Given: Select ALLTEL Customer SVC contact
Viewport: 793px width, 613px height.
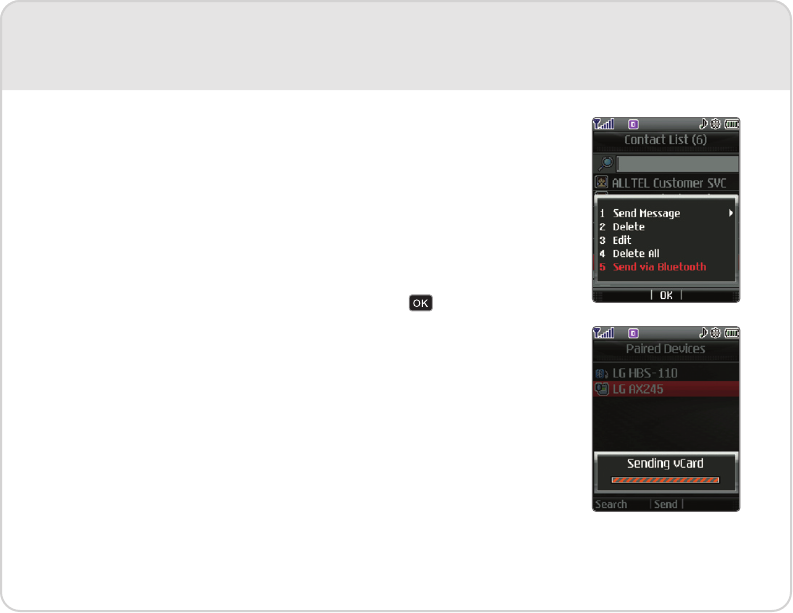Looking at the screenshot, I should point(666,183).
